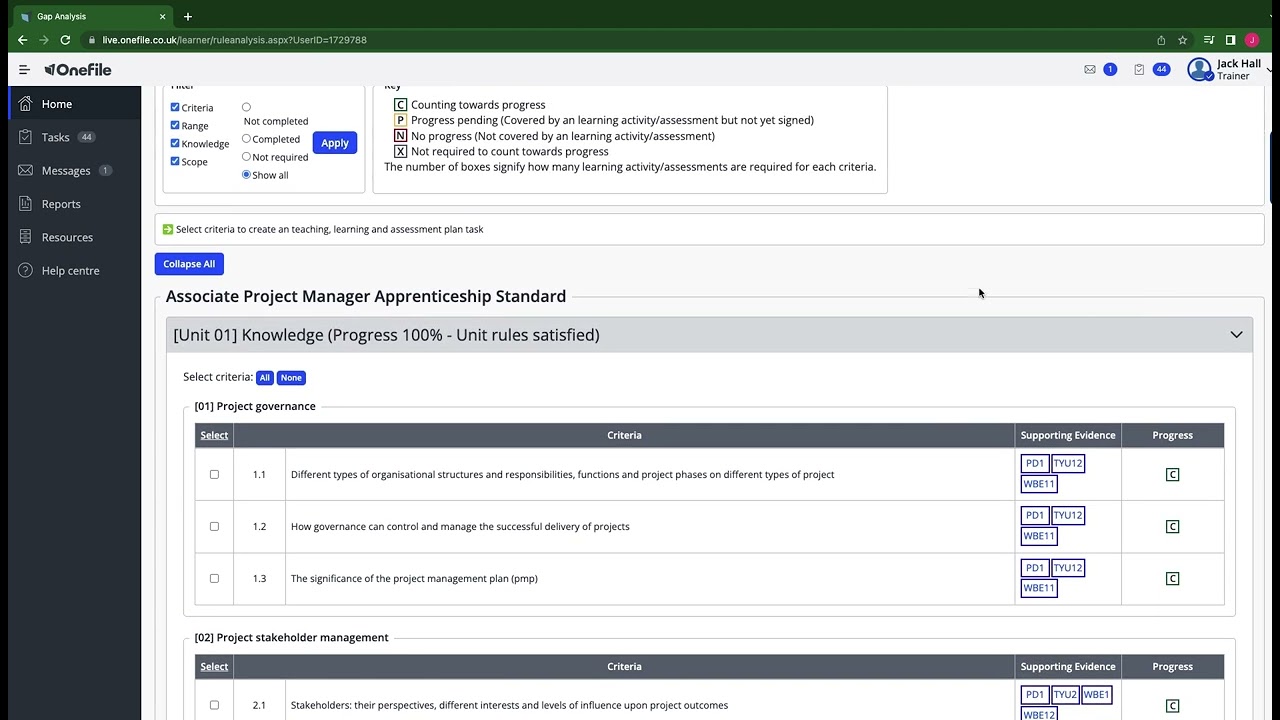Open Resources in the sidebar
This screenshot has height=720, width=1280.
pos(75,237)
